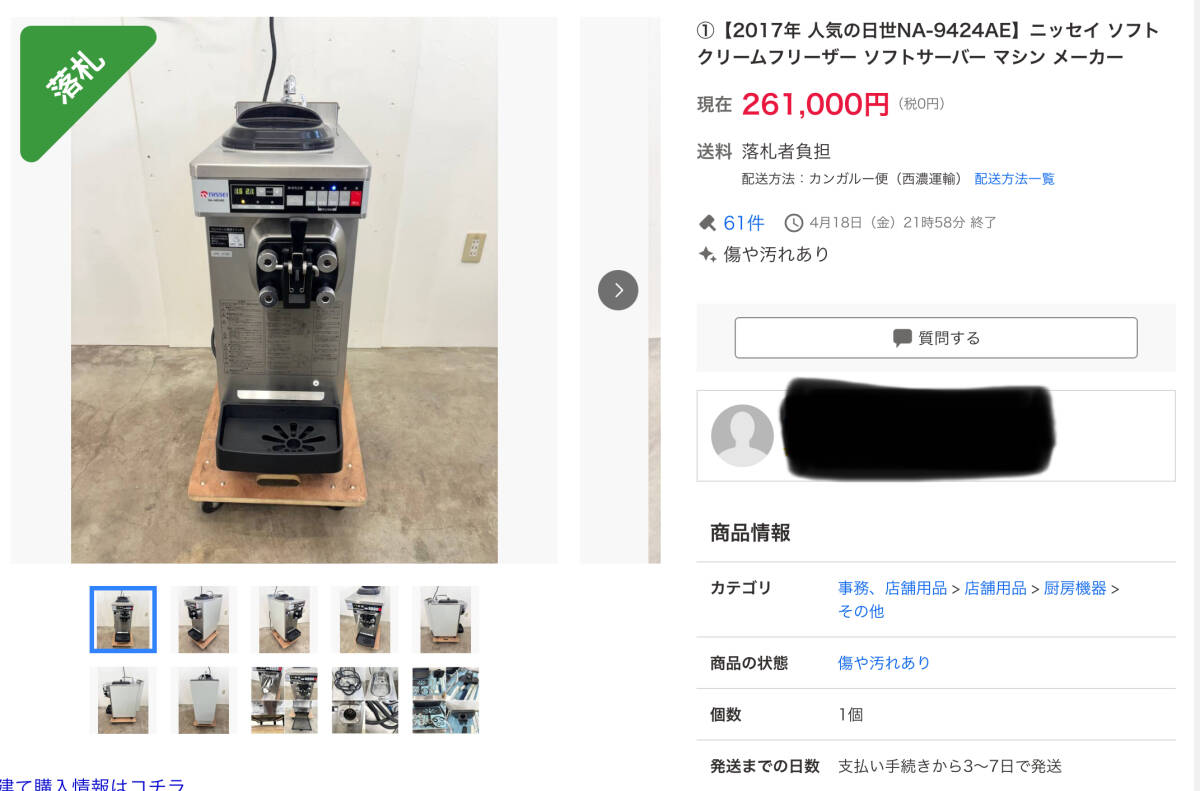Click the sparkle icon beside 傷や汚れあり
Viewport: 1200px width, 791px height.
pos(707,254)
